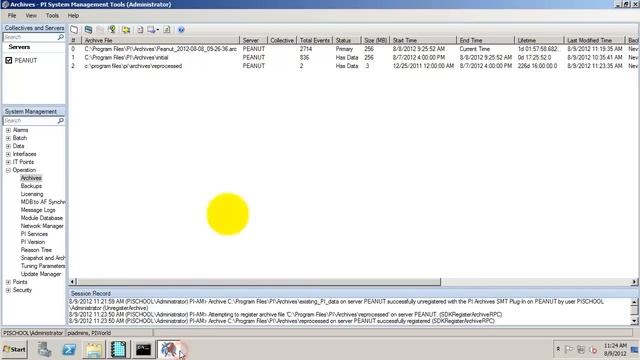
Task: Sort by Size (MB) column header
Action: 376,40
